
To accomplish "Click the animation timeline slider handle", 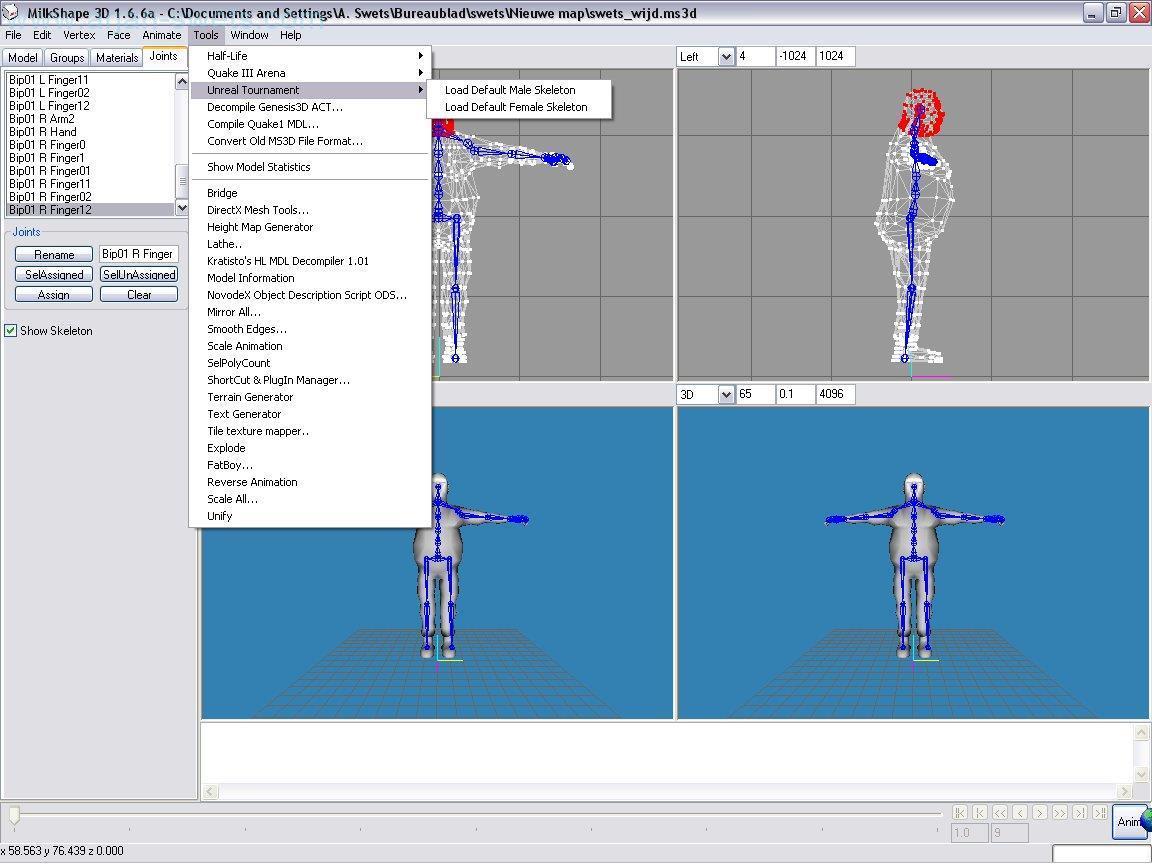I will 13,814.
